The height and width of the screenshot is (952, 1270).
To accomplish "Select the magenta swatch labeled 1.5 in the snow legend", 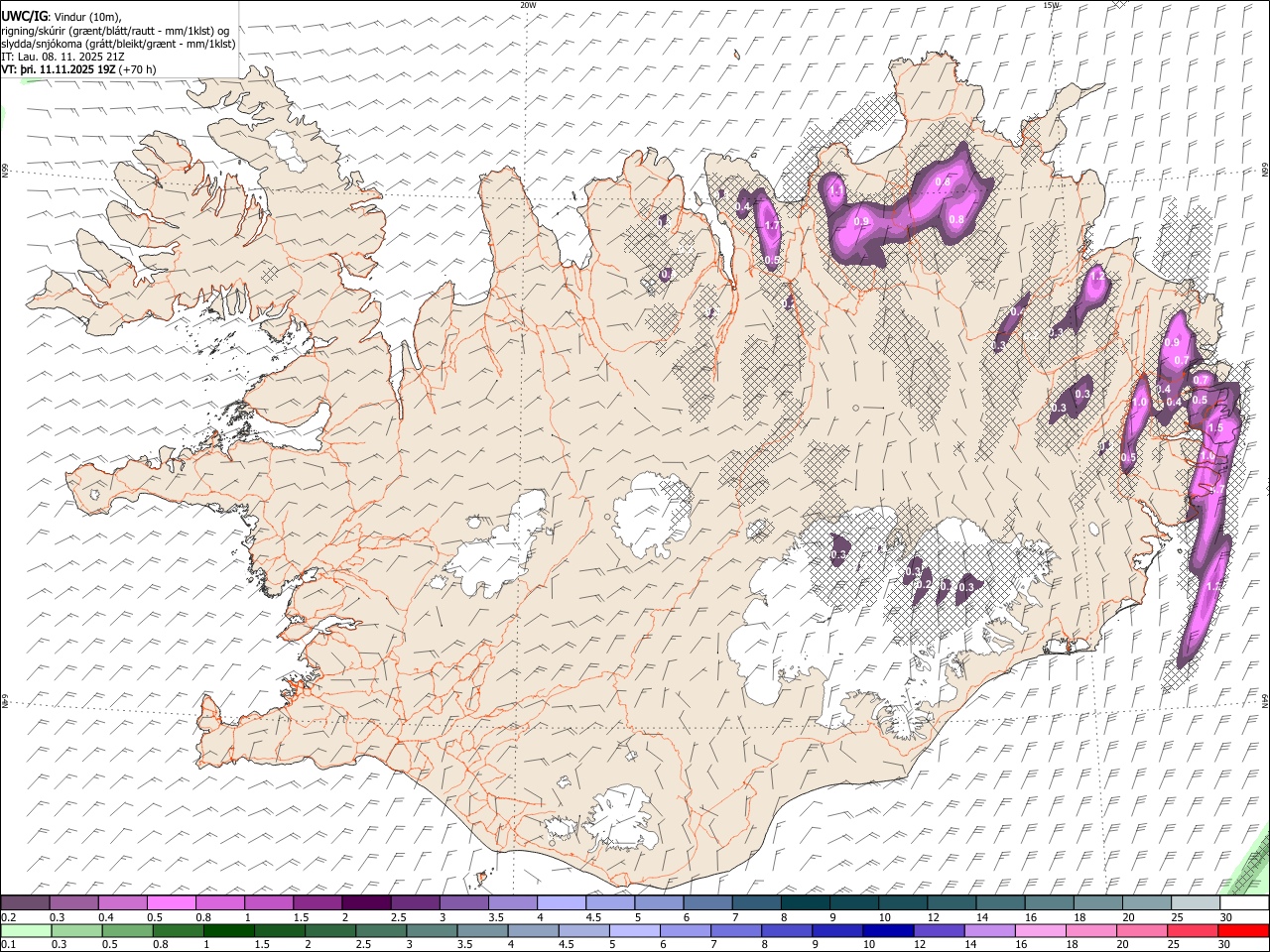I will coord(317,902).
